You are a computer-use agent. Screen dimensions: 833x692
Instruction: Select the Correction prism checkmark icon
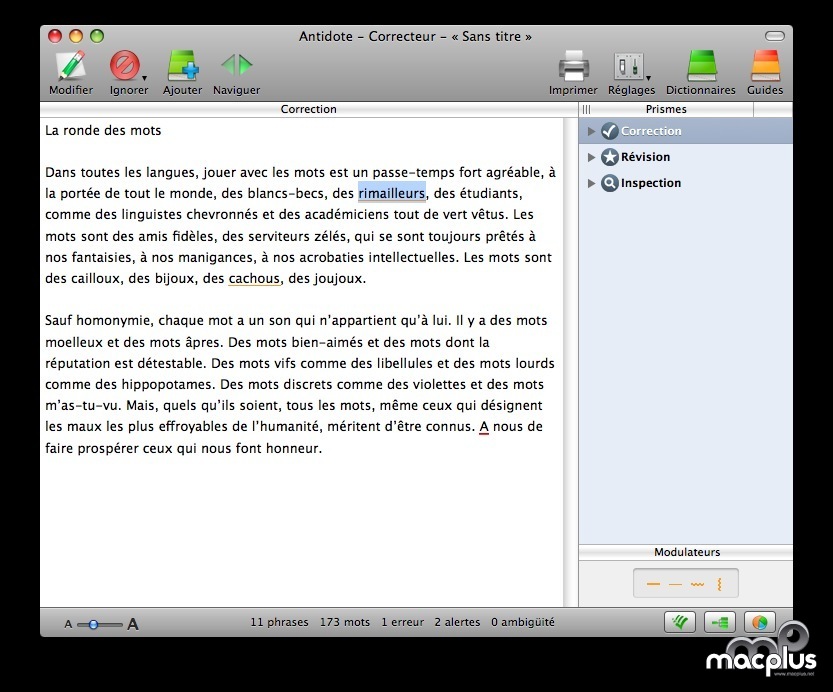[x=609, y=131]
